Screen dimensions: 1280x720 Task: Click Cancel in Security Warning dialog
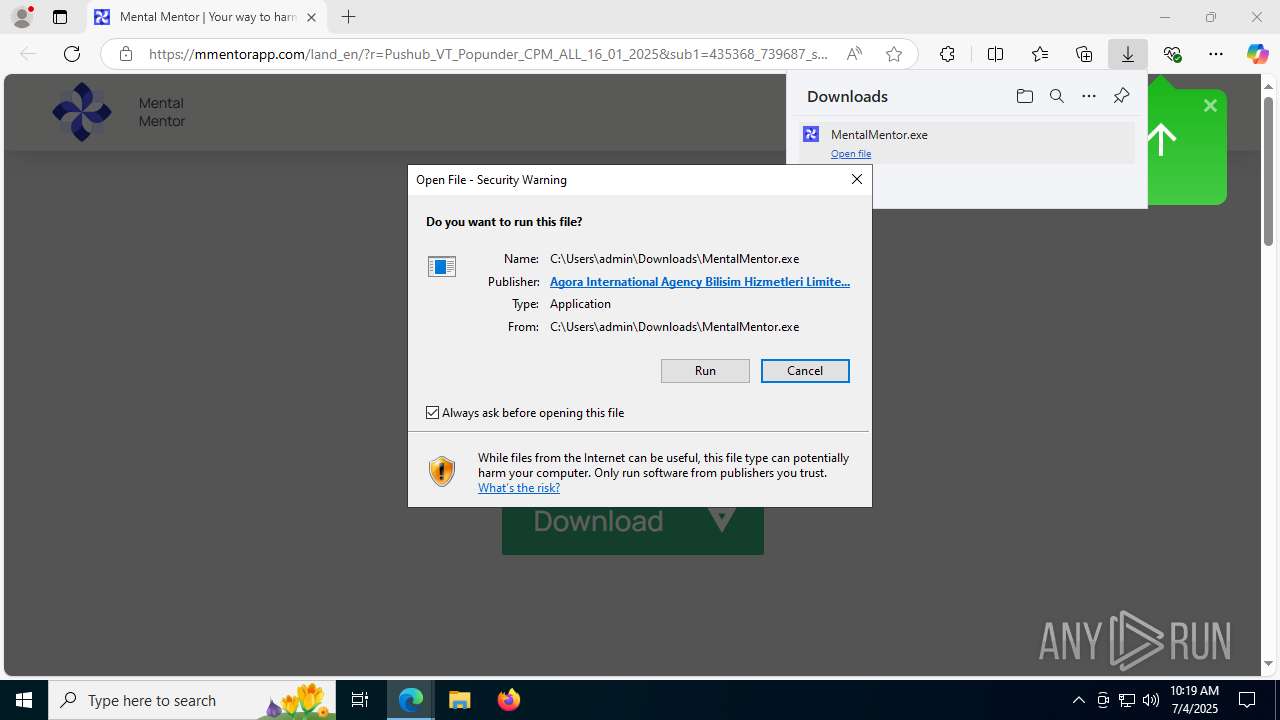(805, 371)
